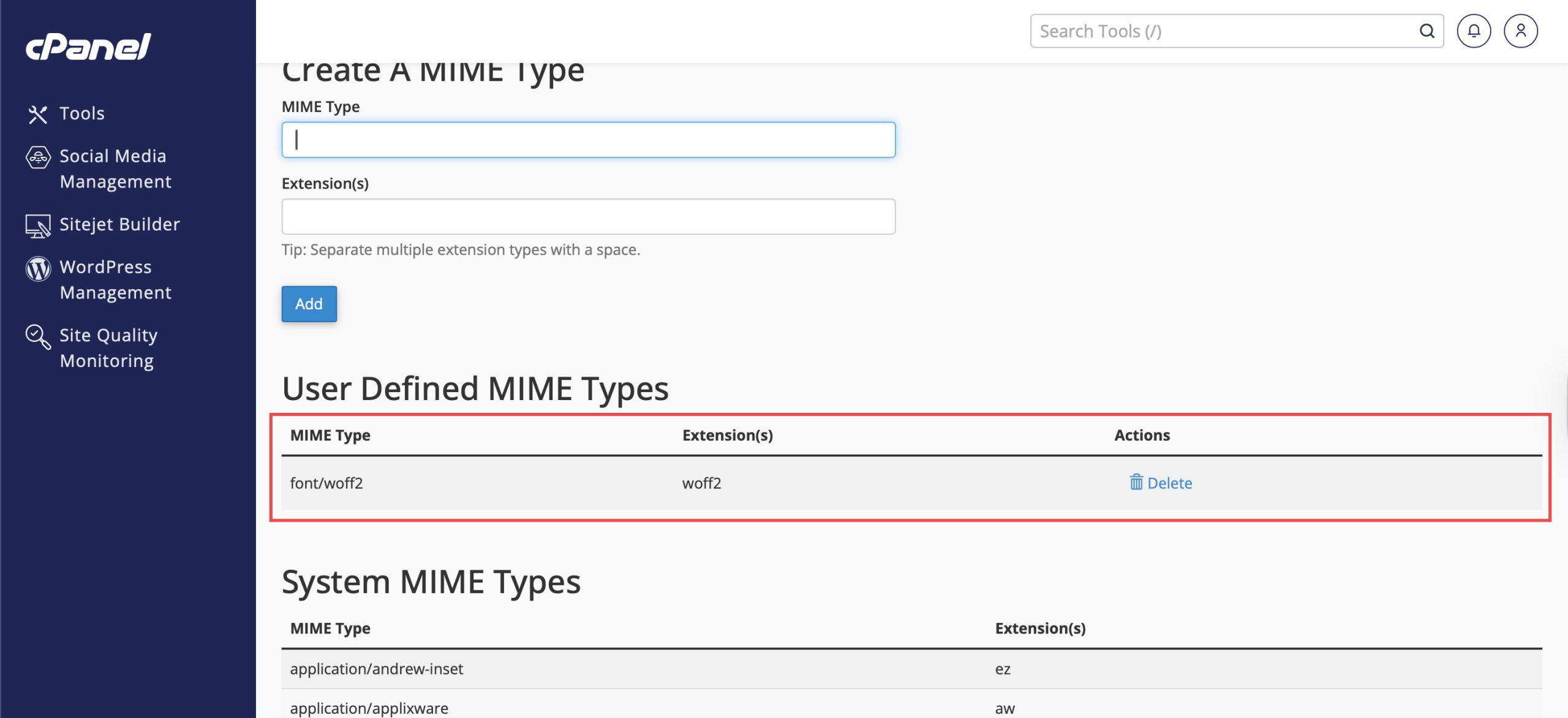Viewport: 1568px width, 718px height.
Task: Open the user account menu icon
Action: [1520, 31]
